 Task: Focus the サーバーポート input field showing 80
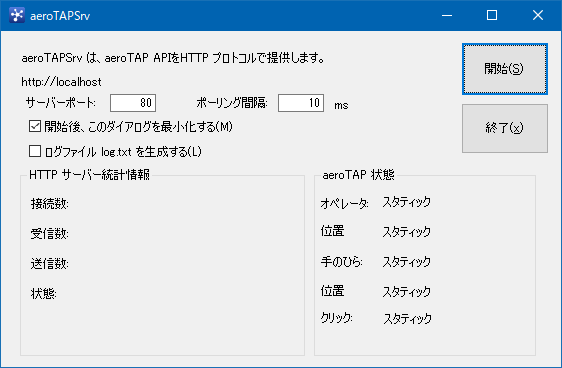pos(133,103)
